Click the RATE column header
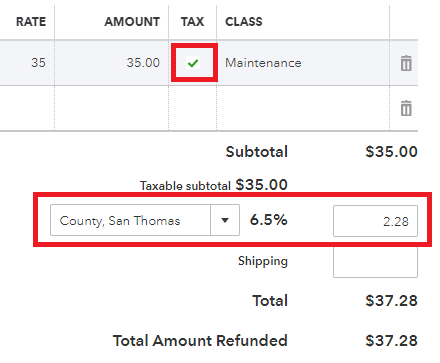Viewport: 440px width, 363px height. pos(31,22)
